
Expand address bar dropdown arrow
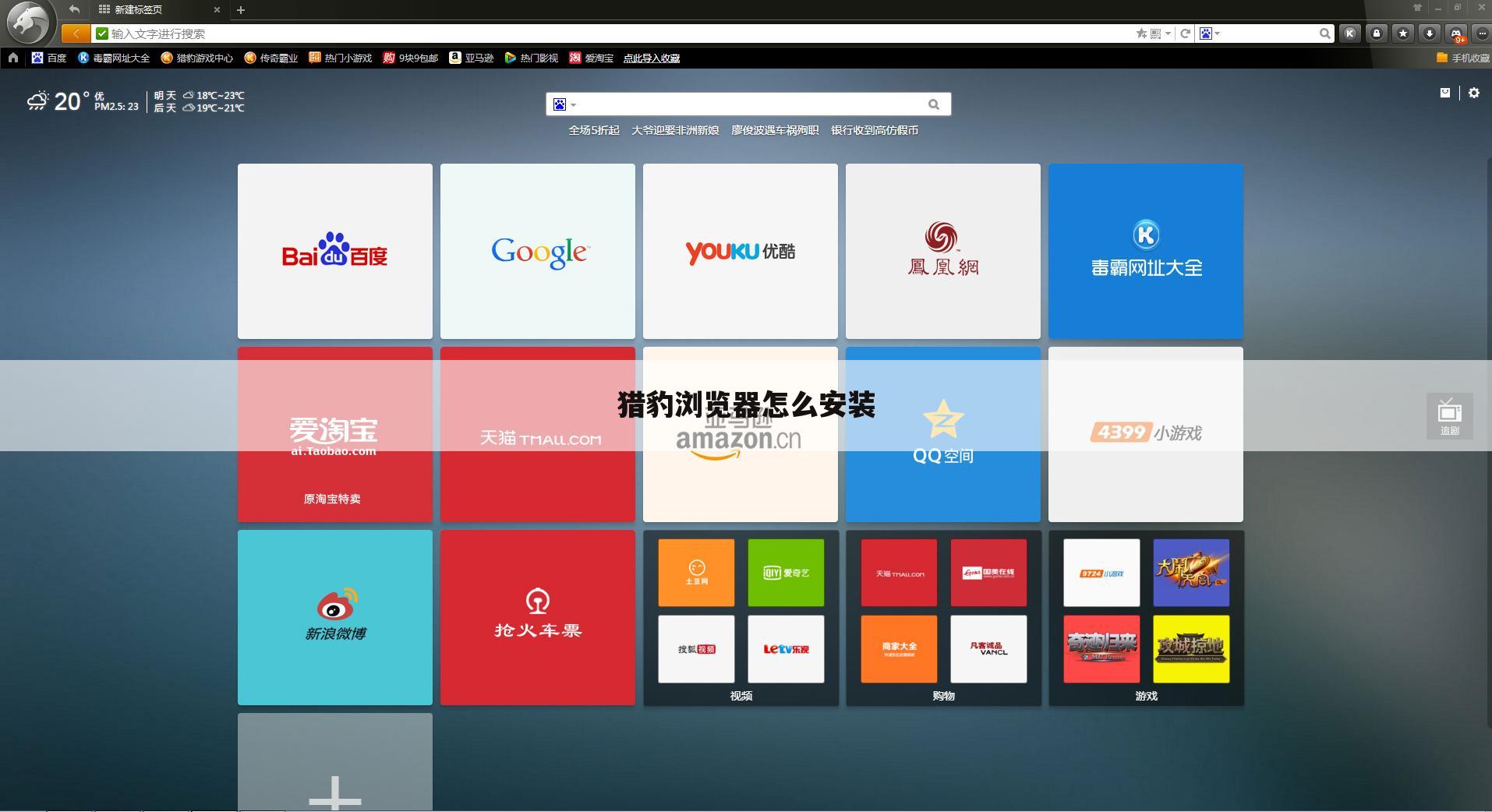point(1168,34)
